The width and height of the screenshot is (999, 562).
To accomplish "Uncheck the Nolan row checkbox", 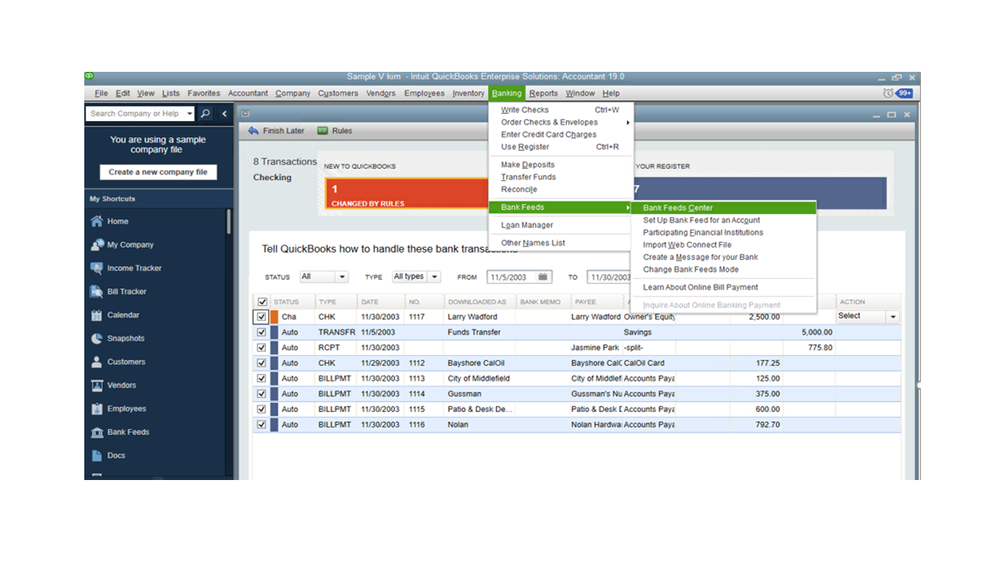I will point(261,424).
